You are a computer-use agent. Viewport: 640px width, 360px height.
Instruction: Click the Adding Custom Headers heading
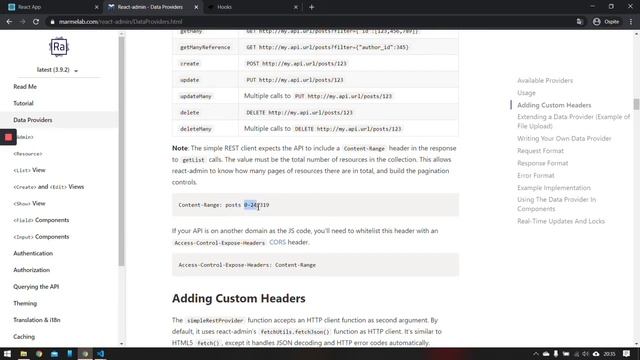pos(238,298)
